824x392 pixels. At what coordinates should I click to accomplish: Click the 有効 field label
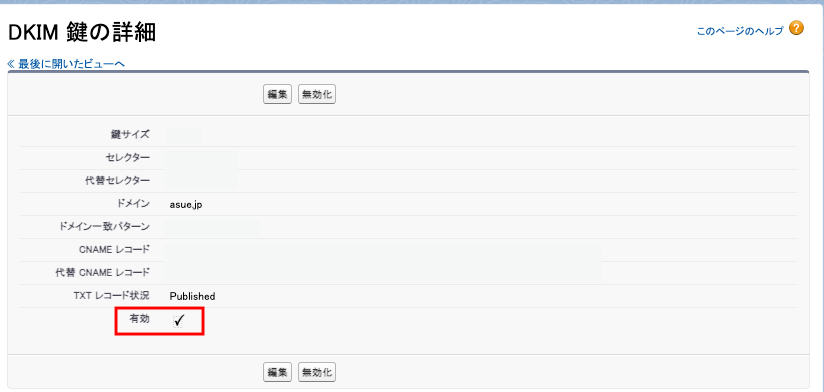point(139,318)
